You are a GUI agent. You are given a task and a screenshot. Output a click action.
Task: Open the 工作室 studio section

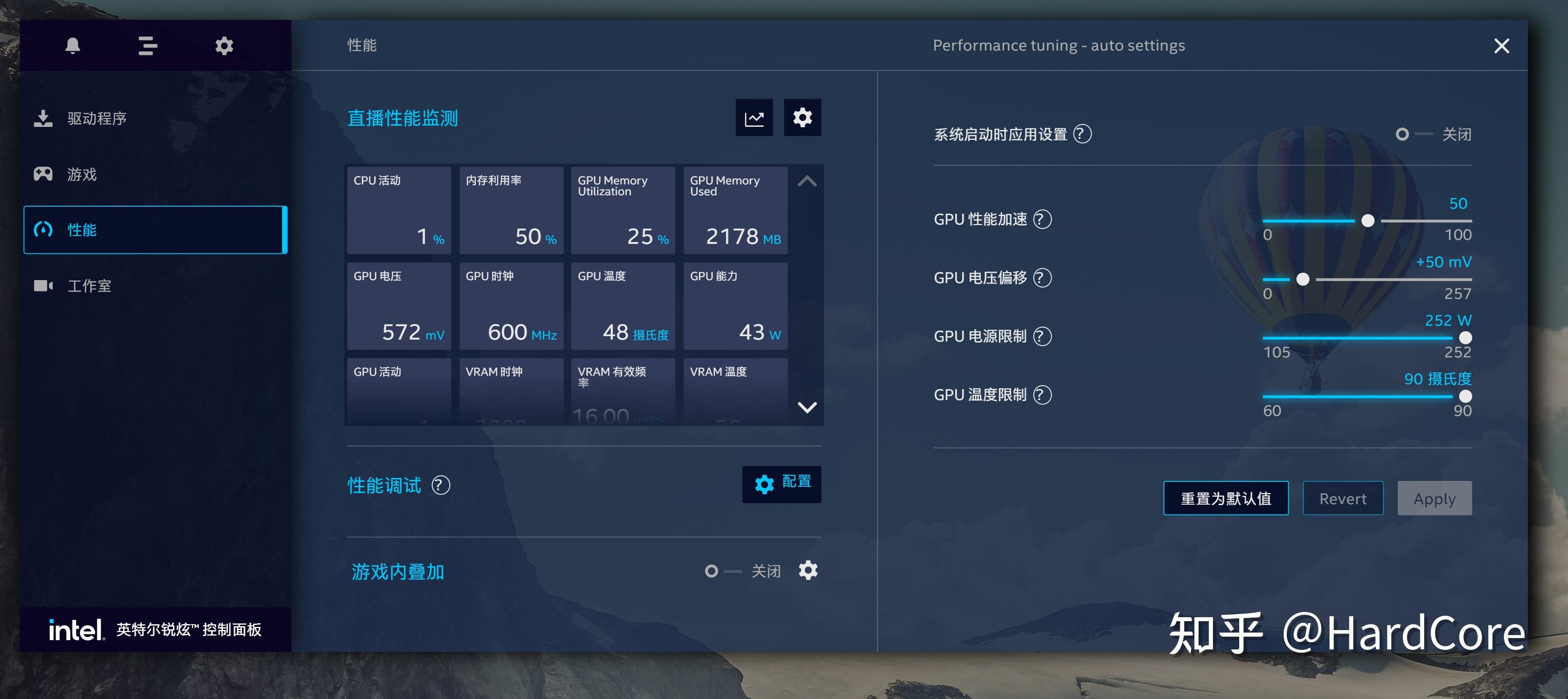coord(155,286)
